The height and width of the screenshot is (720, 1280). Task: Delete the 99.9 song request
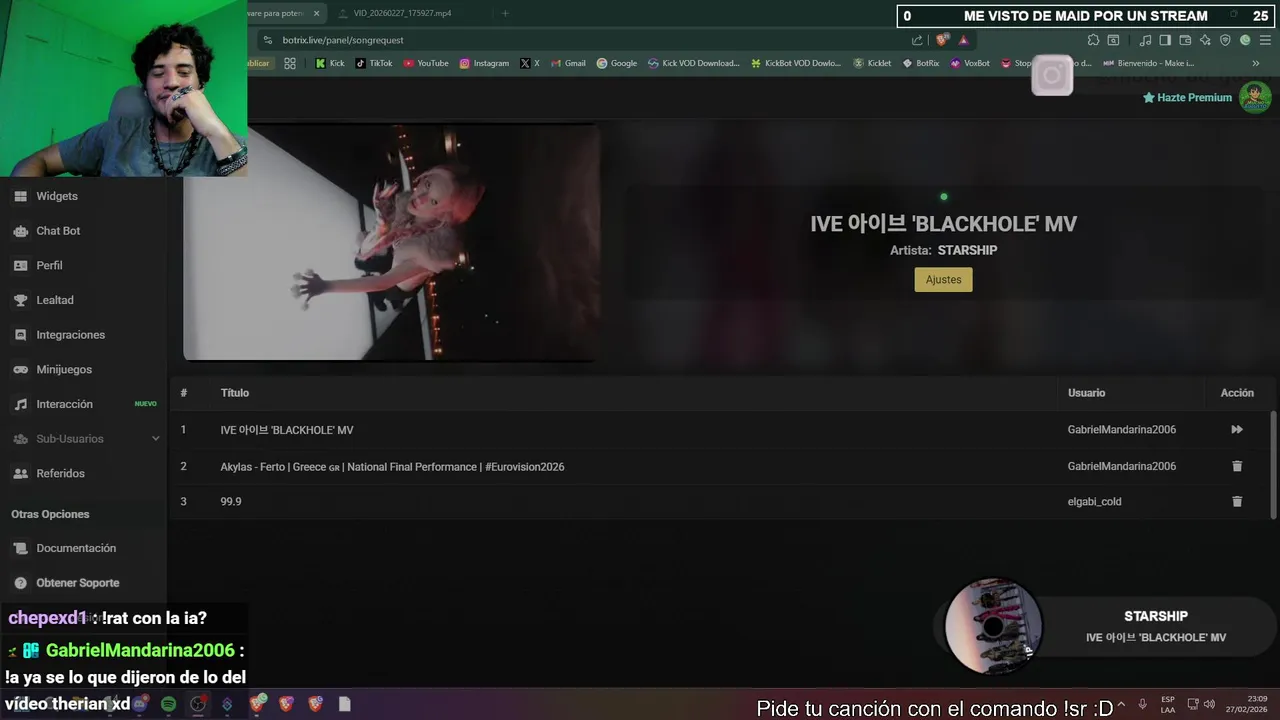coord(1237,502)
